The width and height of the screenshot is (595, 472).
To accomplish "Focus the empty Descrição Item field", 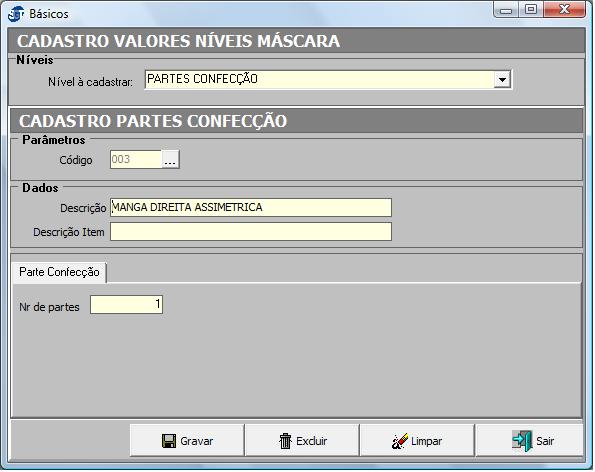I will (x=251, y=231).
